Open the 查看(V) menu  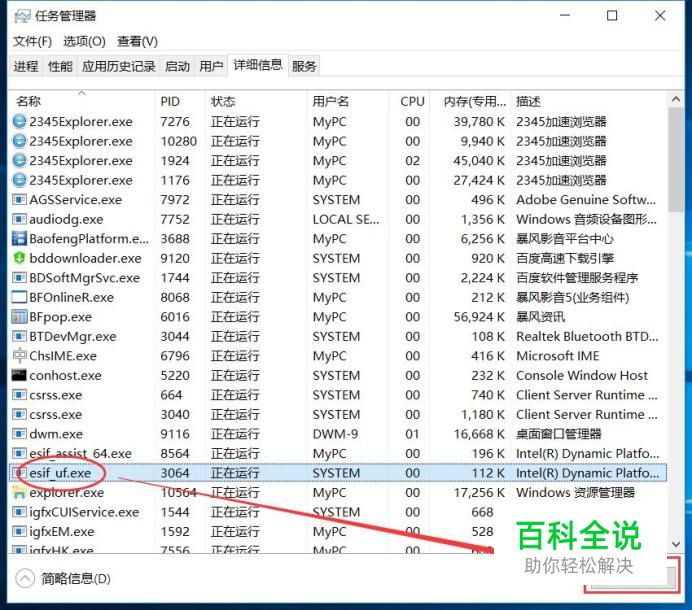(x=137, y=41)
